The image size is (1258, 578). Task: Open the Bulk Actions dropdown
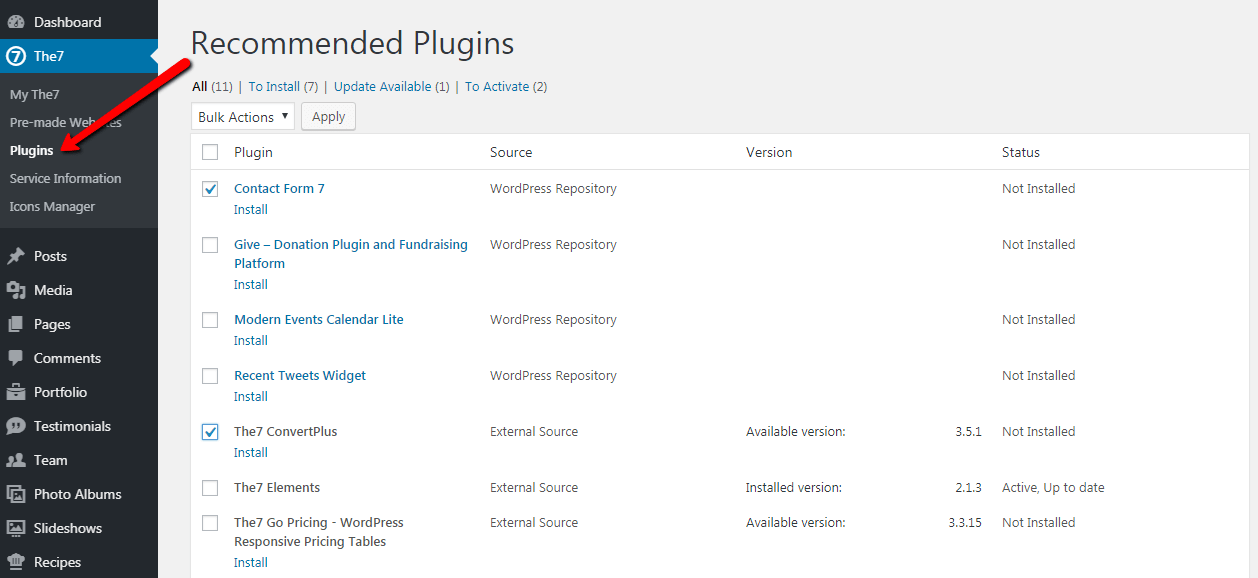(242, 116)
